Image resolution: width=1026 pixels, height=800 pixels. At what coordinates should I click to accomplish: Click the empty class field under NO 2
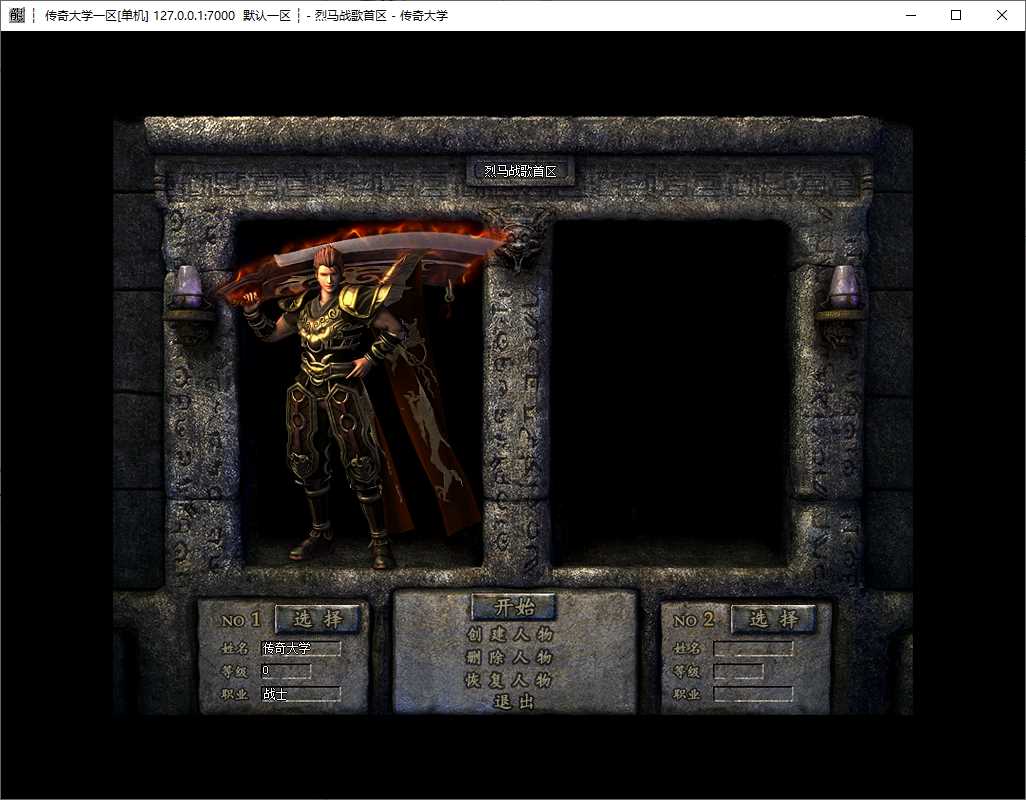coord(753,694)
